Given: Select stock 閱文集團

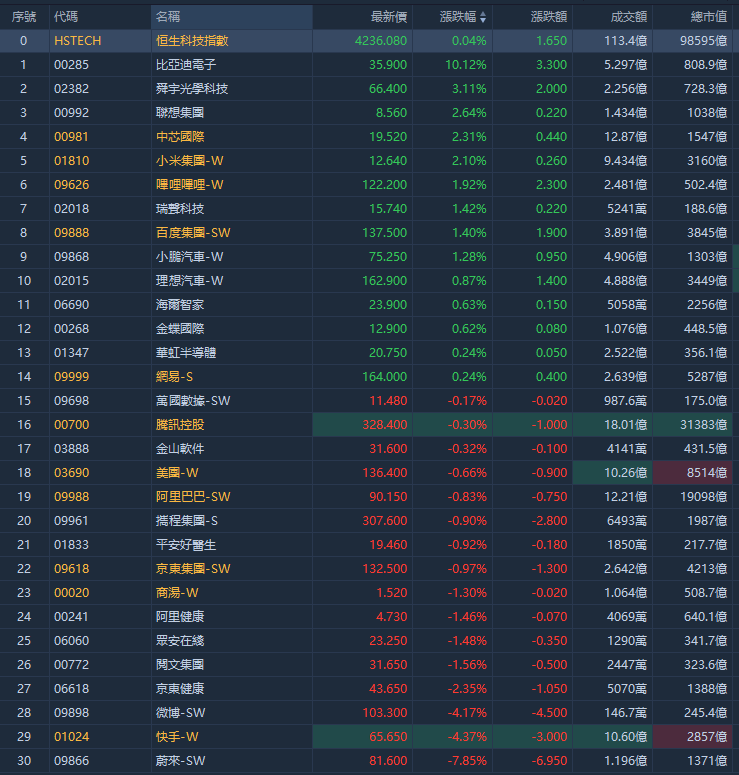Looking at the screenshot, I should point(180,665).
